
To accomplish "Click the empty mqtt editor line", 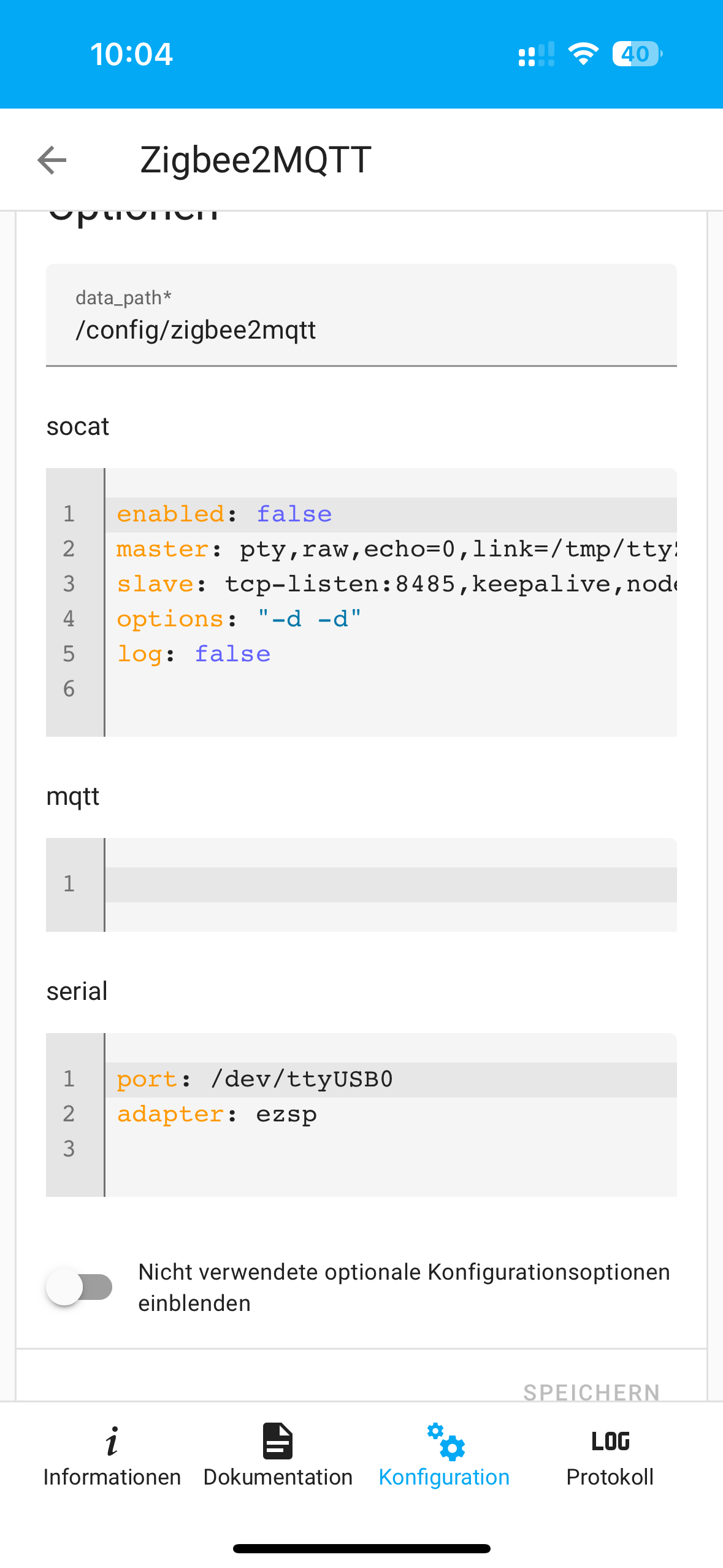I will tap(390, 884).
